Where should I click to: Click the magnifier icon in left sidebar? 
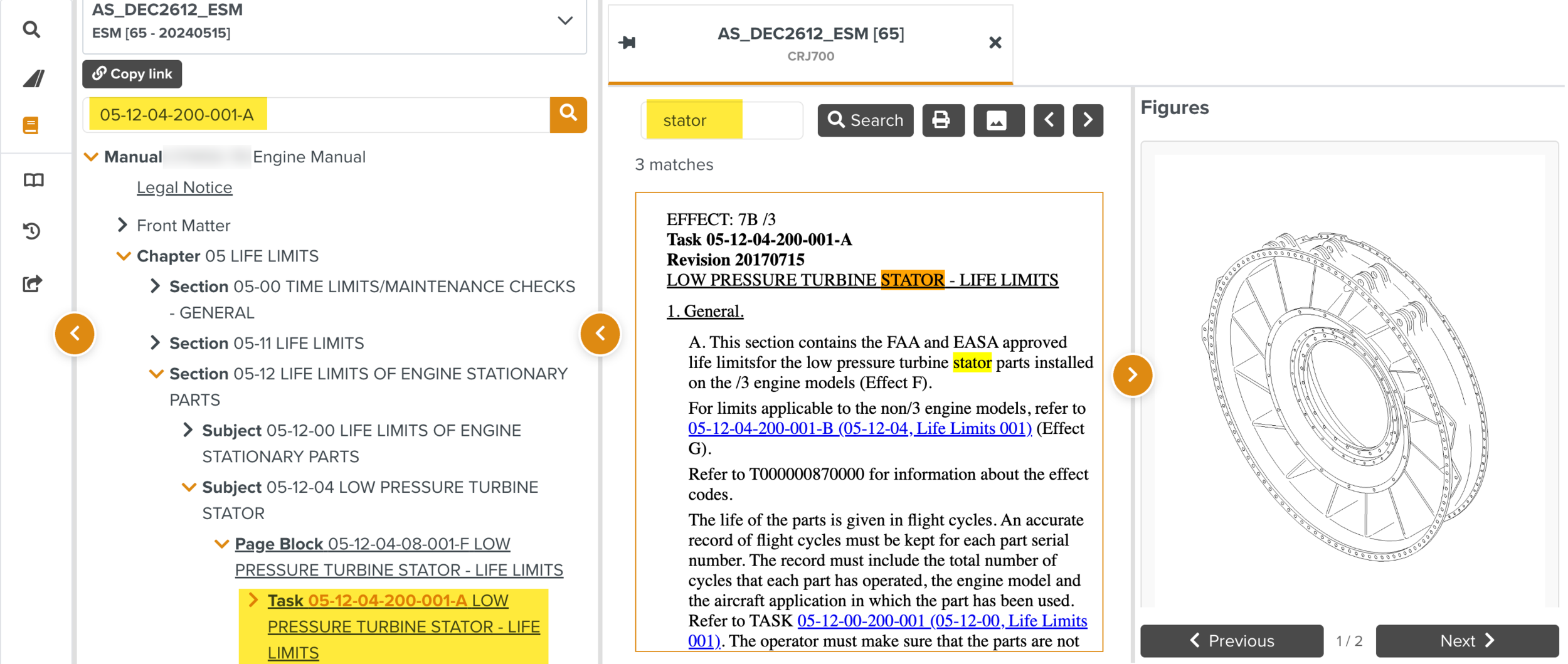pyautogui.click(x=31, y=29)
